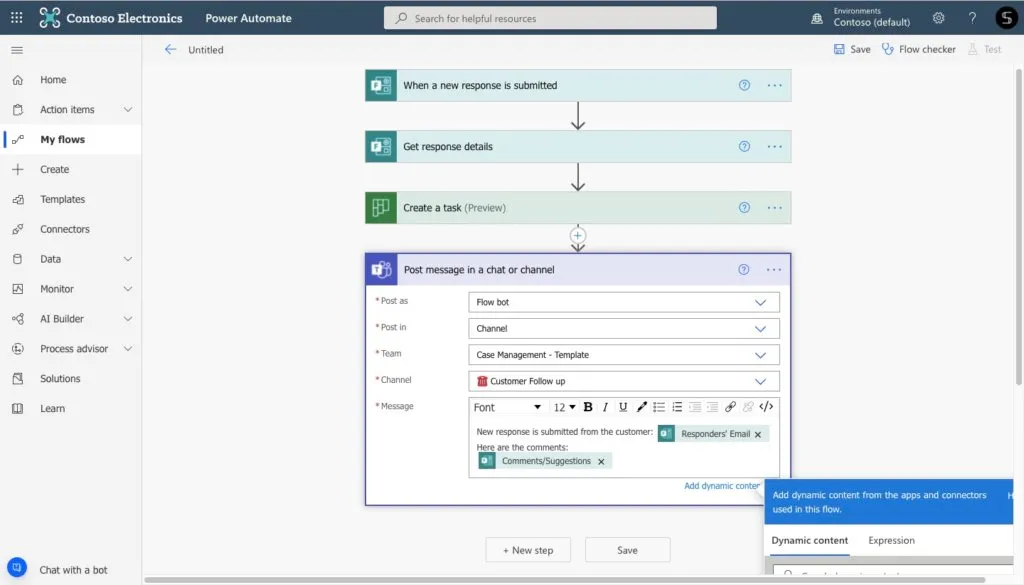The height and width of the screenshot is (585, 1024).
Task: Remove the Comments/Suggestions token
Action: [601, 462]
